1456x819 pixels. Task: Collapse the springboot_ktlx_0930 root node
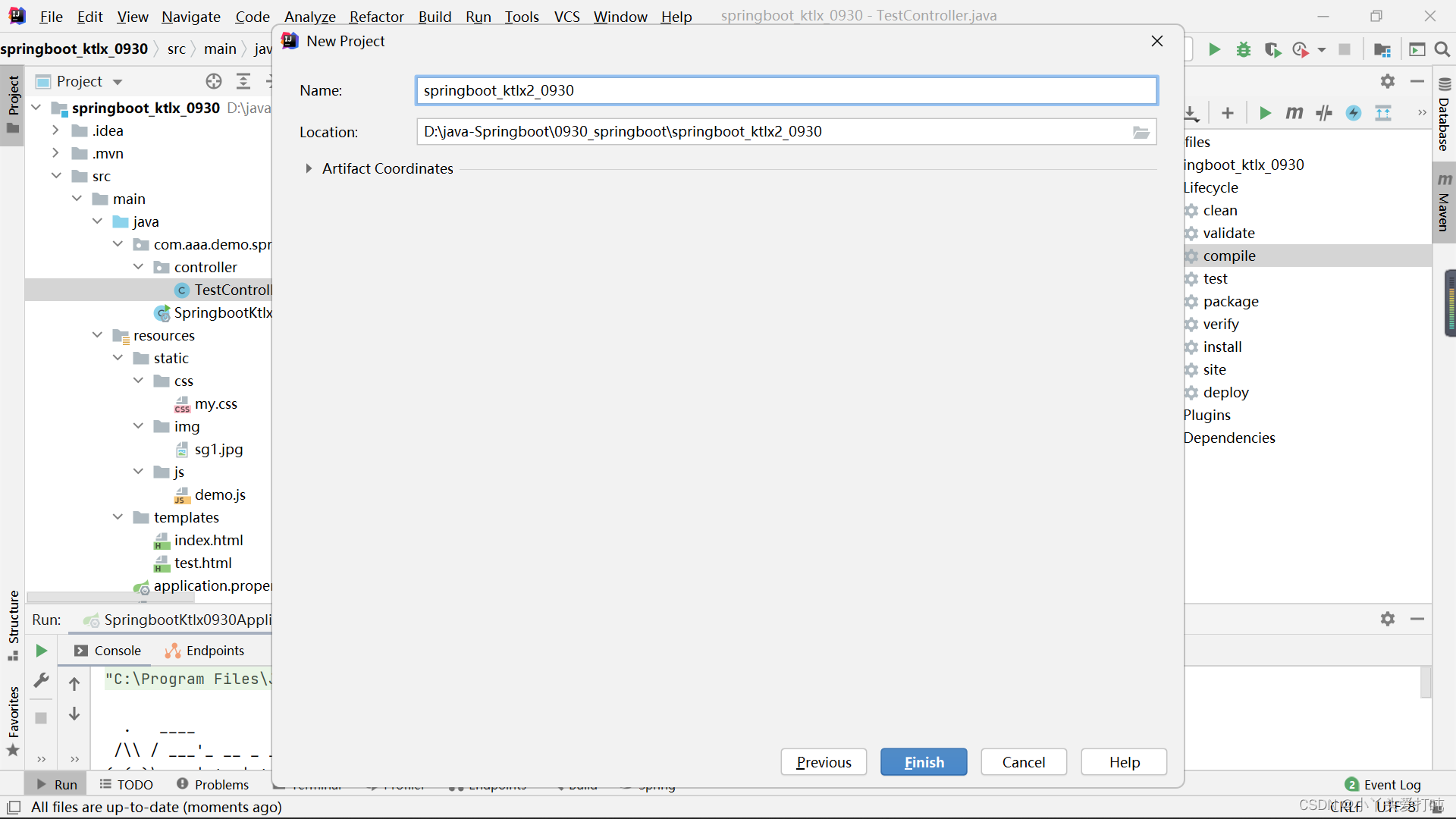pos(36,108)
